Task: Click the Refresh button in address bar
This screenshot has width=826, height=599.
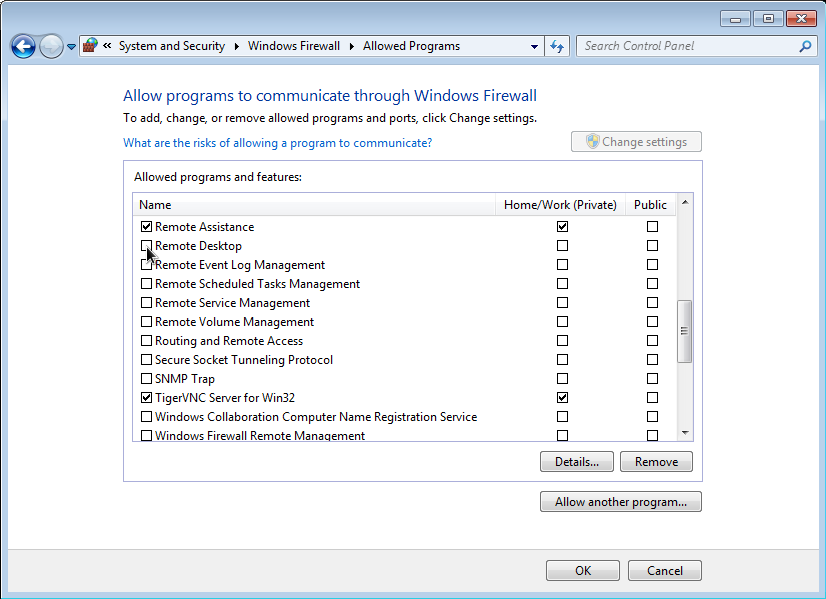Action: (x=557, y=46)
